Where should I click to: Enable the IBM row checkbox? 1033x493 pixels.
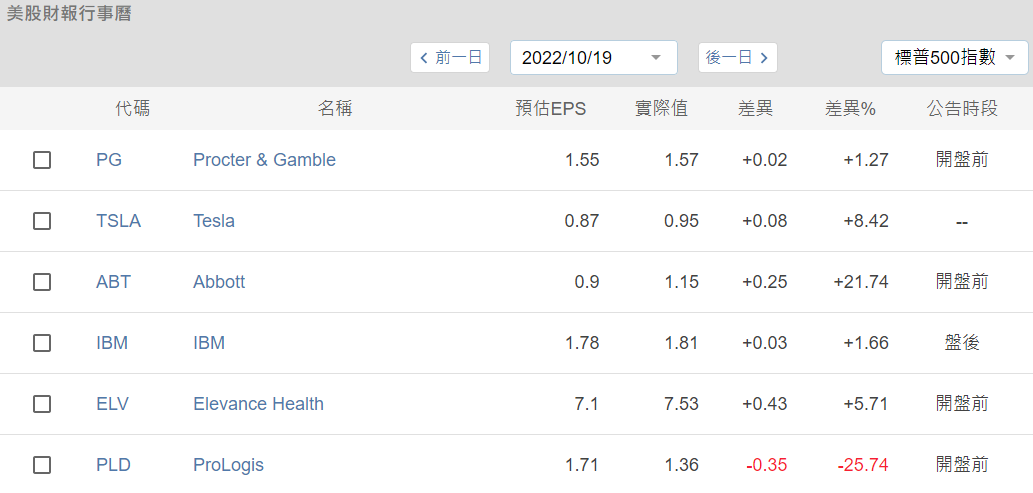tap(42, 343)
